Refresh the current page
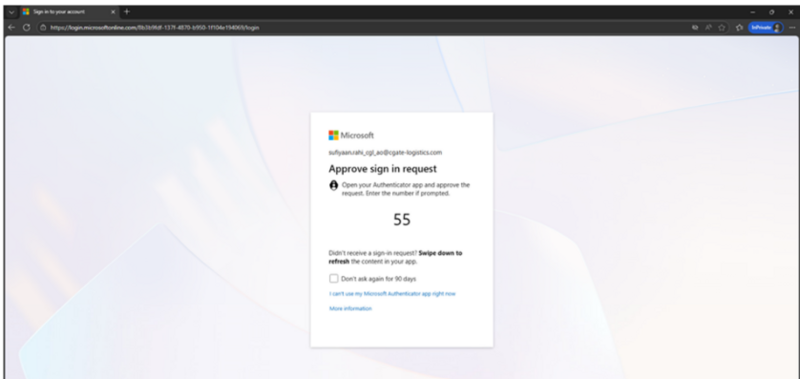 coord(27,28)
